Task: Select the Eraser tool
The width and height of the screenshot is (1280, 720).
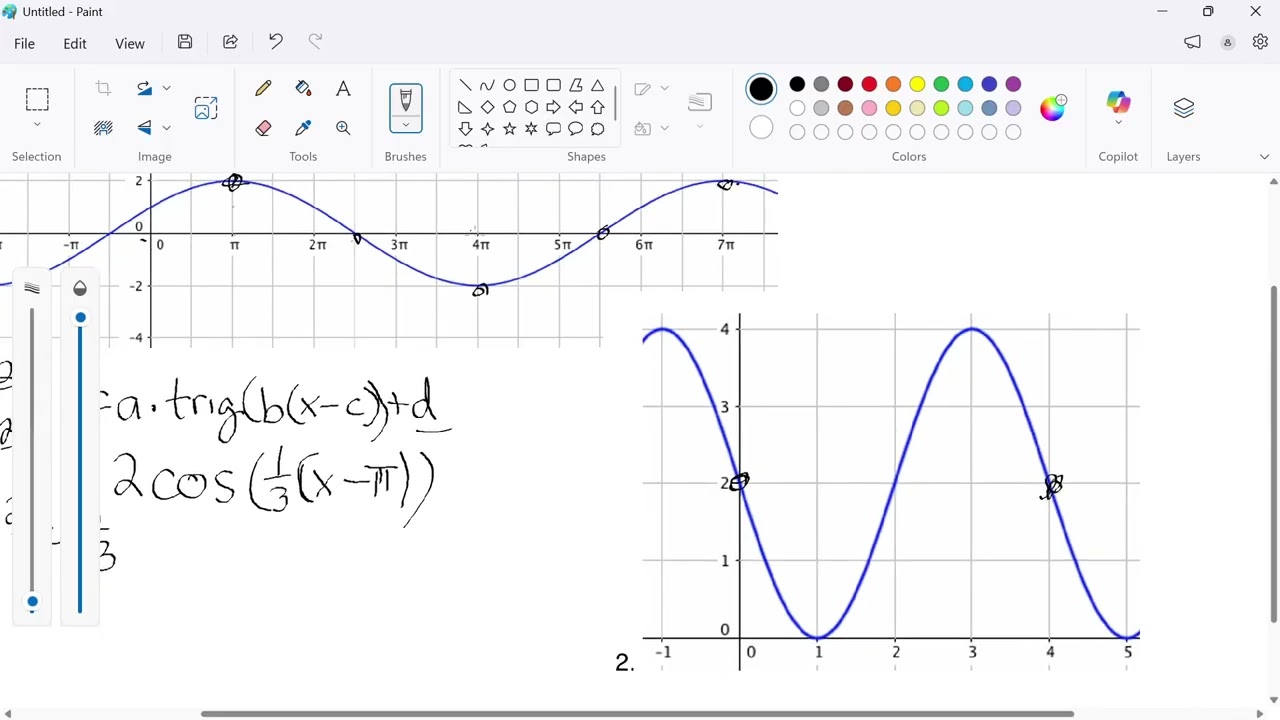Action: click(x=263, y=128)
